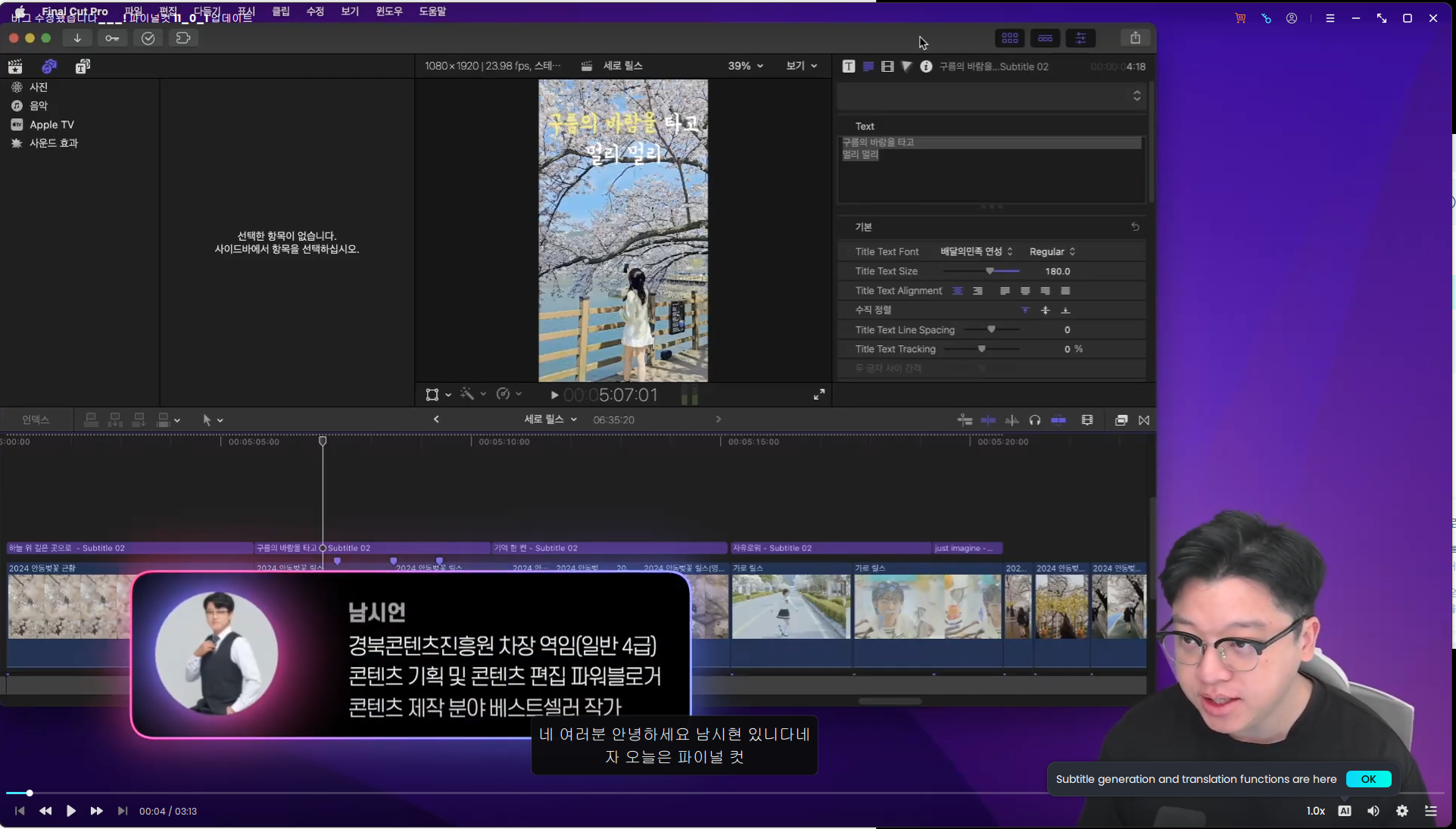Open the transitions browser icon
Image resolution: width=1456 pixels, height=829 pixels.
click(1144, 420)
